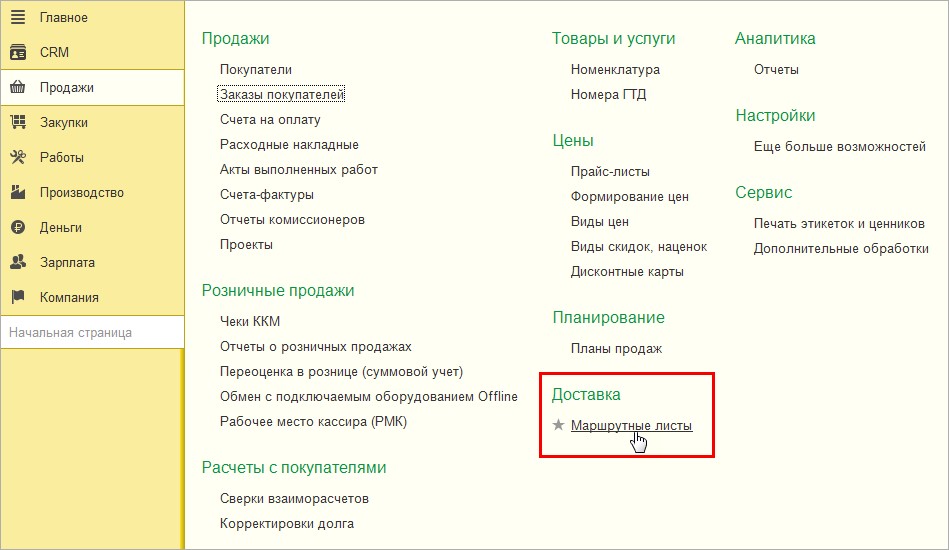Go to Начальная страница tab
Screen dimensions: 949x550
tap(93, 332)
